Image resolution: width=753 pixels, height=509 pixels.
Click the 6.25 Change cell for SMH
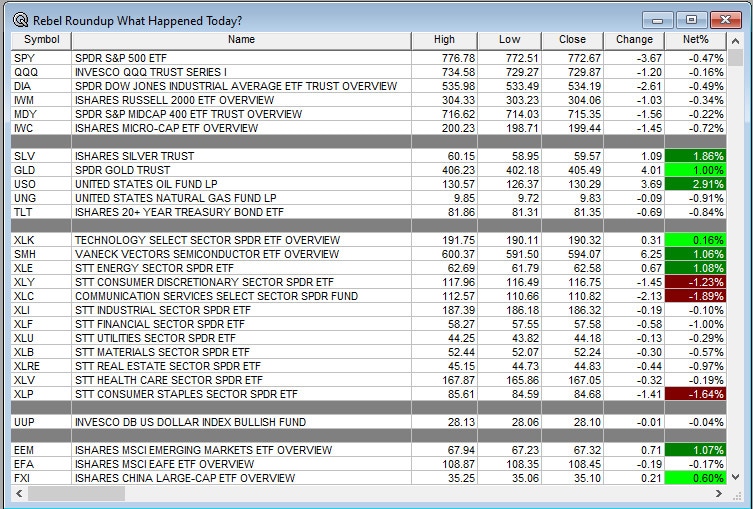coord(634,254)
